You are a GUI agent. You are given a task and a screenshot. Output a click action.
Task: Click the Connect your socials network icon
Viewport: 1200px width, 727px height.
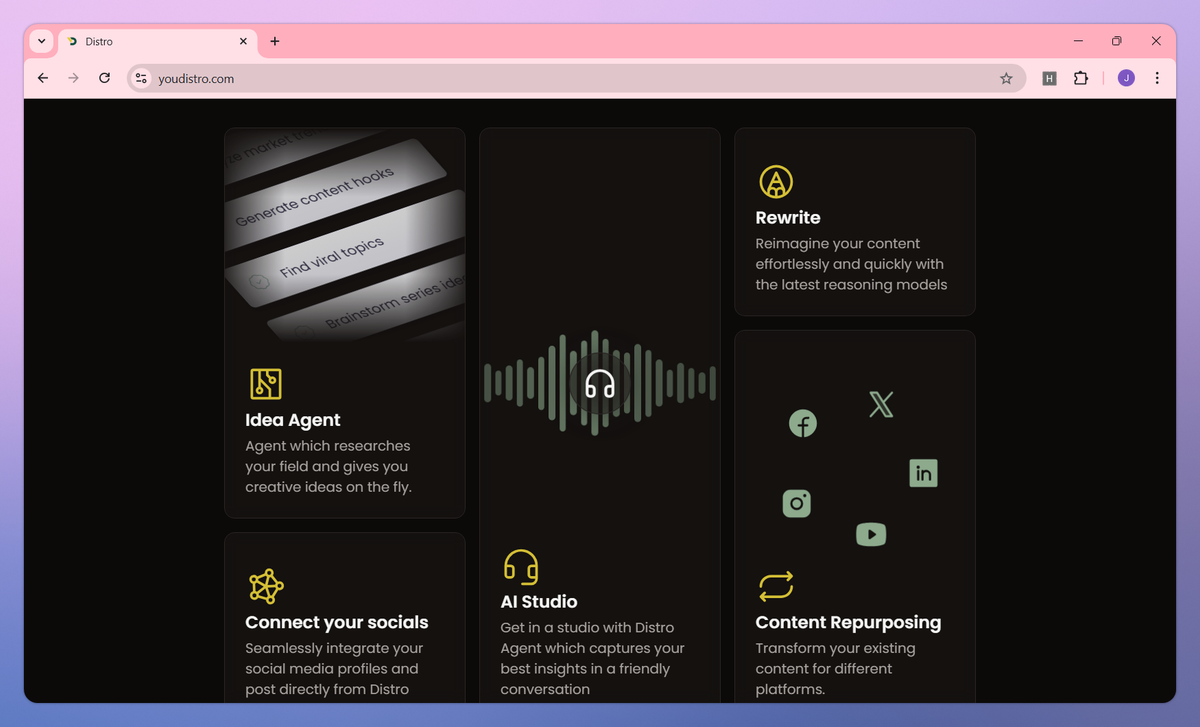pyautogui.click(x=266, y=587)
